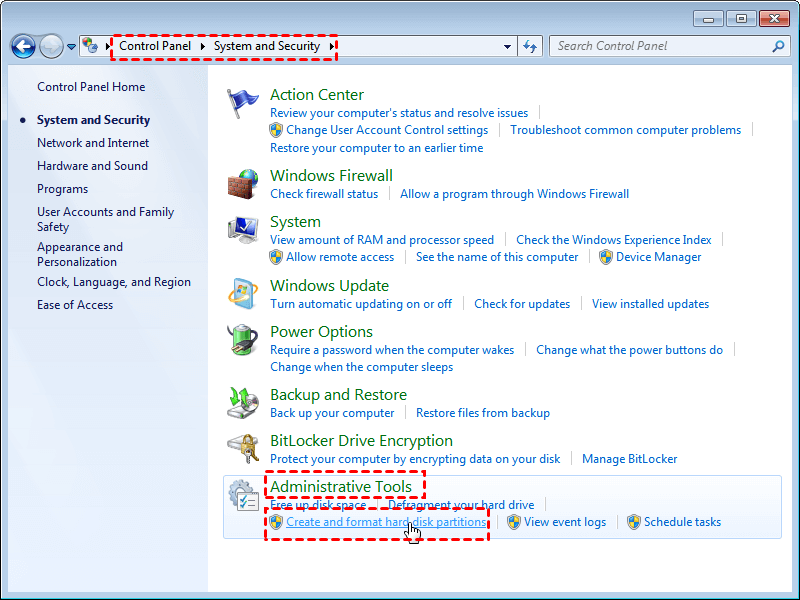Click shield icon beside Schedule tasks

click(634, 522)
